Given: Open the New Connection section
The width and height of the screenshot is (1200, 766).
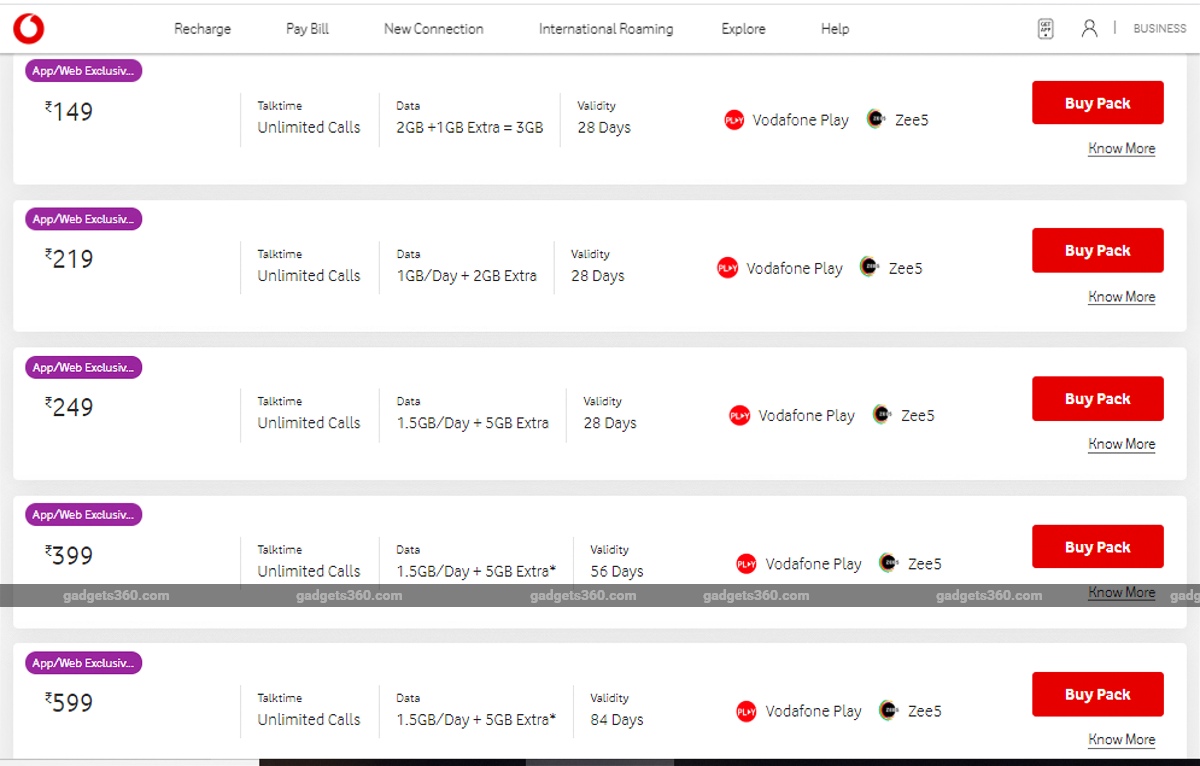Looking at the screenshot, I should click(x=432, y=28).
